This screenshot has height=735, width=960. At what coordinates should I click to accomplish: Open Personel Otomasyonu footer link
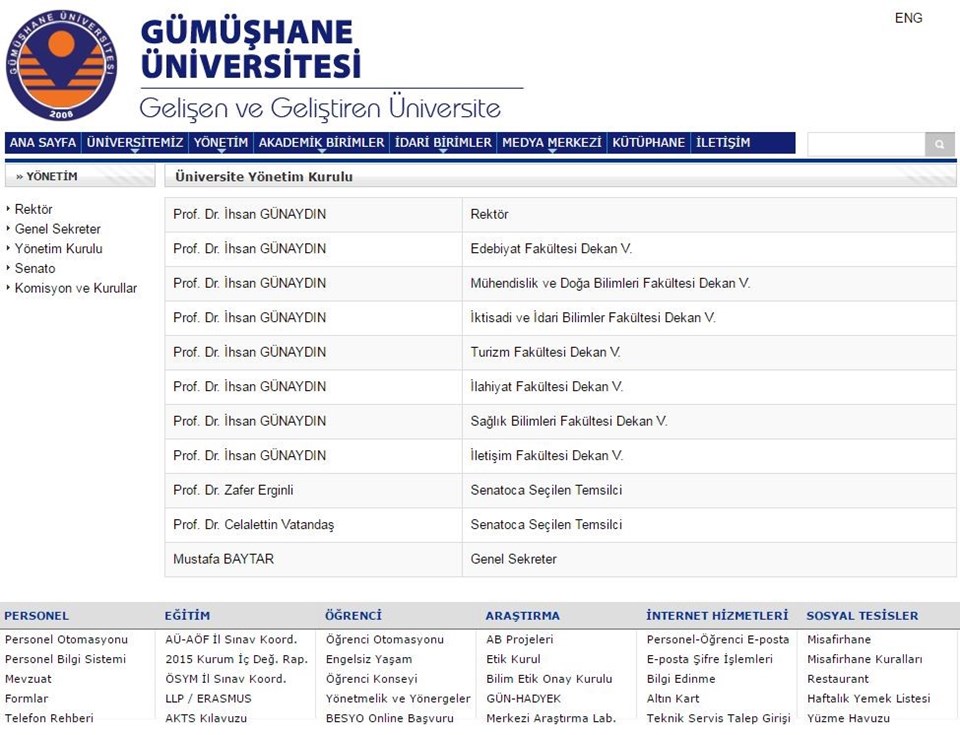[x=66, y=639]
